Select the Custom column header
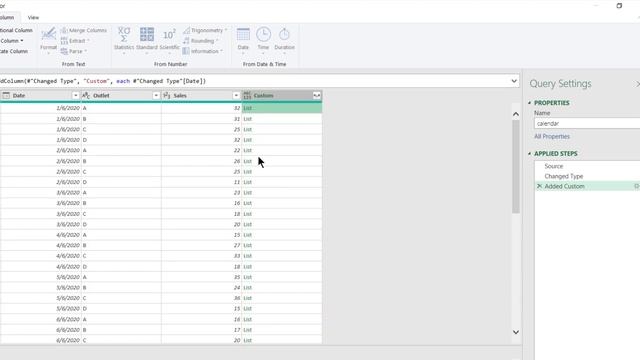The image size is (640, 360). click(x=282, y=96)
